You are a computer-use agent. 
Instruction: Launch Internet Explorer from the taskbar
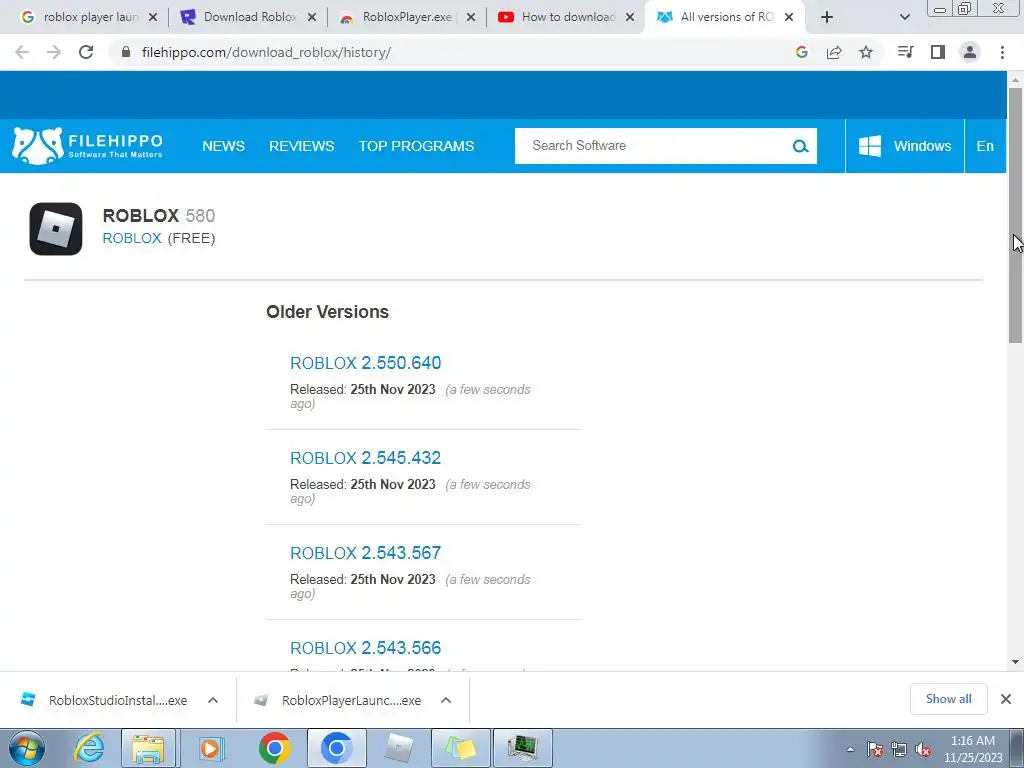[x=88, y=748]
